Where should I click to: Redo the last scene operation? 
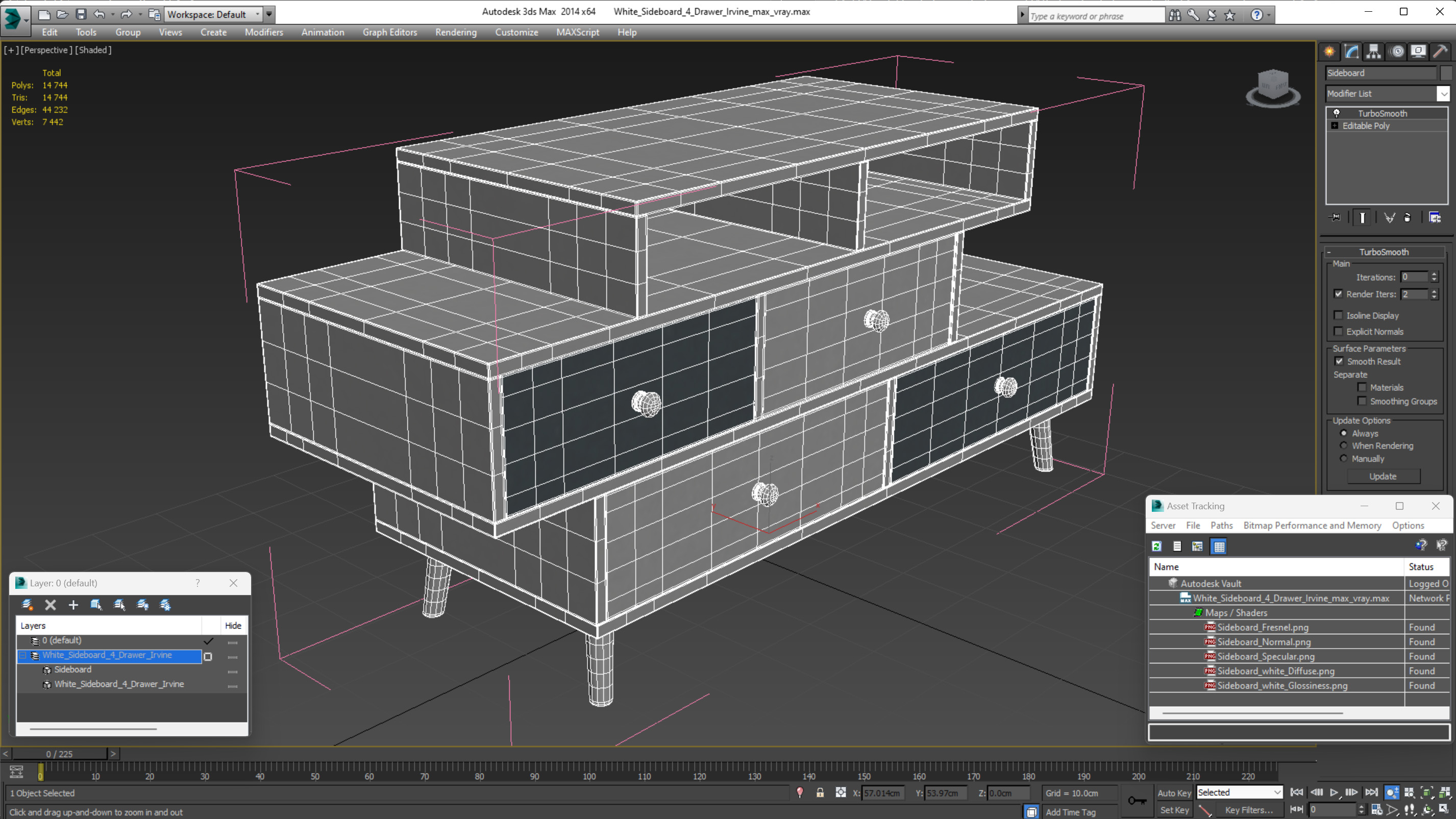tap(126, 14)
